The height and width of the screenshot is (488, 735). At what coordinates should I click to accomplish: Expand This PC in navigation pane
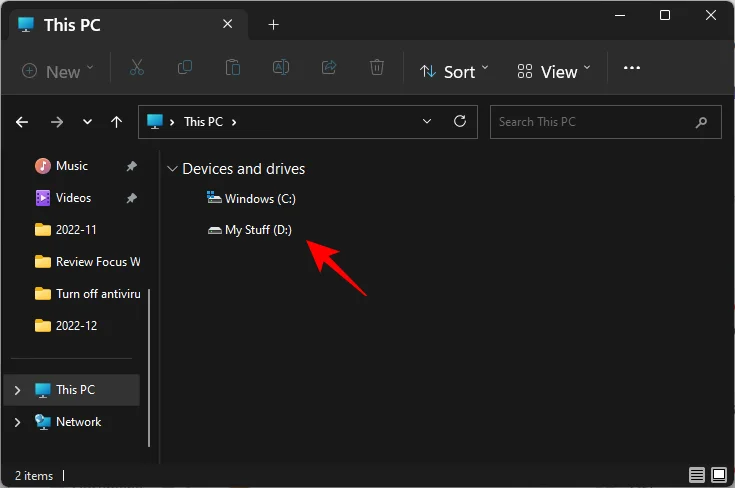coord(17,390)
